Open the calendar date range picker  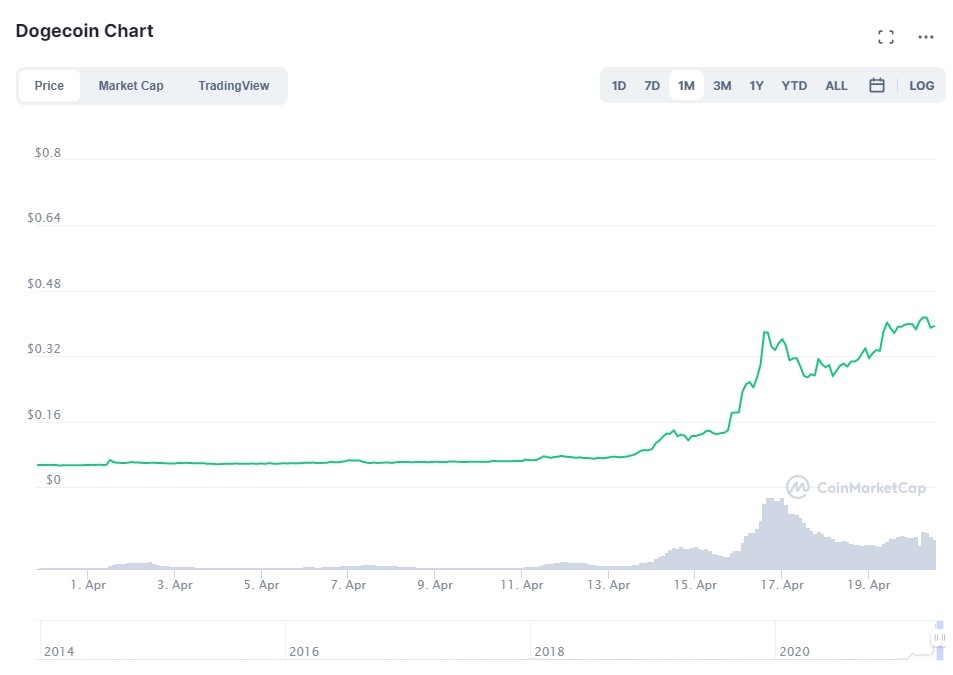tap(876, 85)
